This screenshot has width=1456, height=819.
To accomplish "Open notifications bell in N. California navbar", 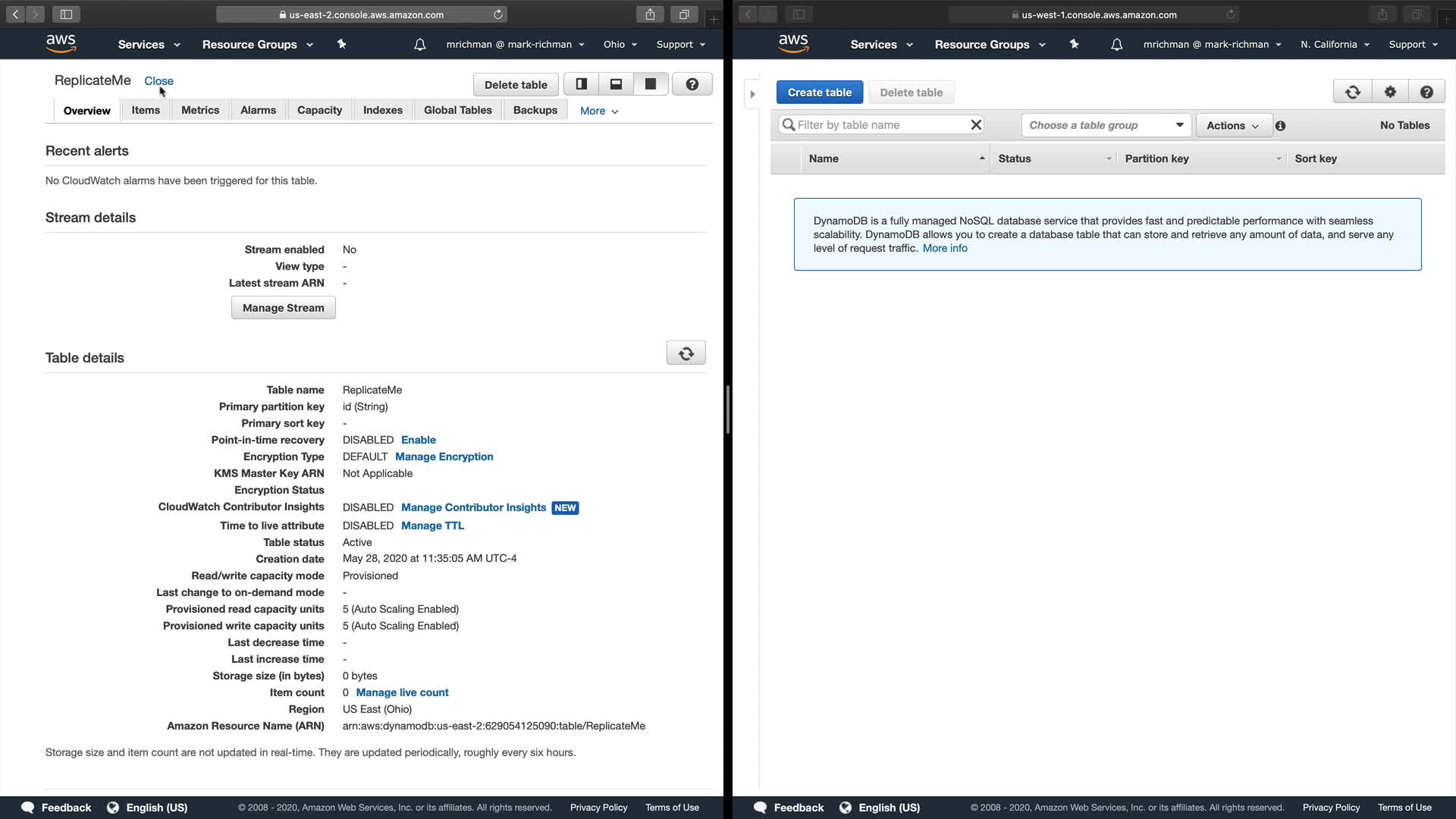I will coord(1116,45).
